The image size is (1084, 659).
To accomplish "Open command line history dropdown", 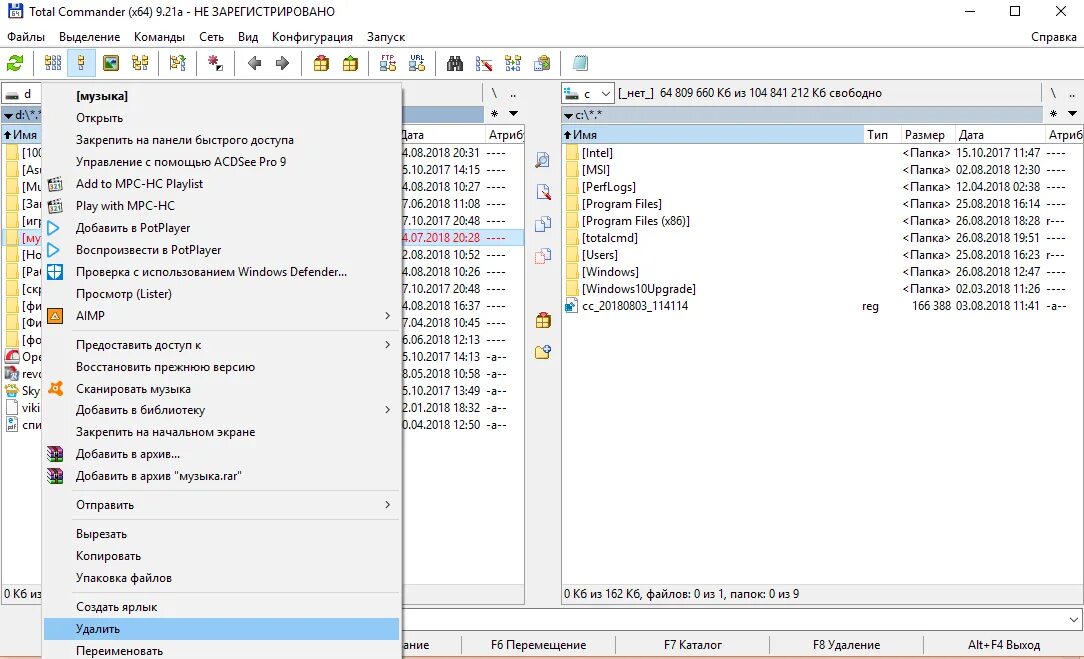I will point(1074,620).
